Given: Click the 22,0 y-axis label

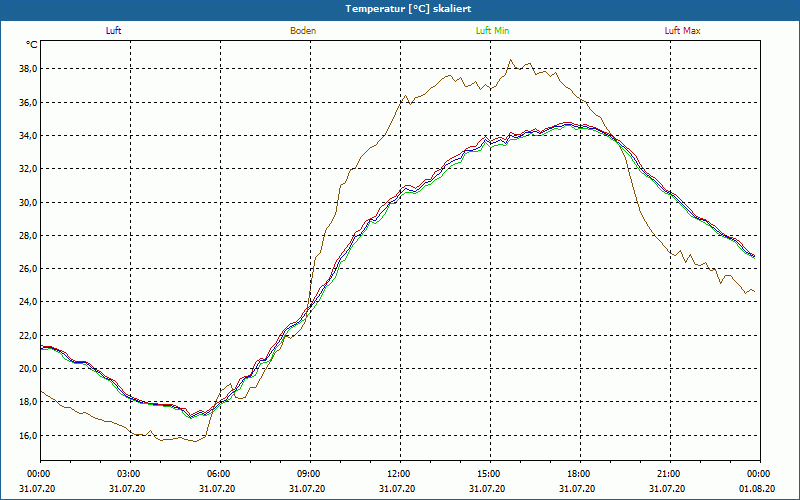Looking at the screenshot, I should coord(27,336).
